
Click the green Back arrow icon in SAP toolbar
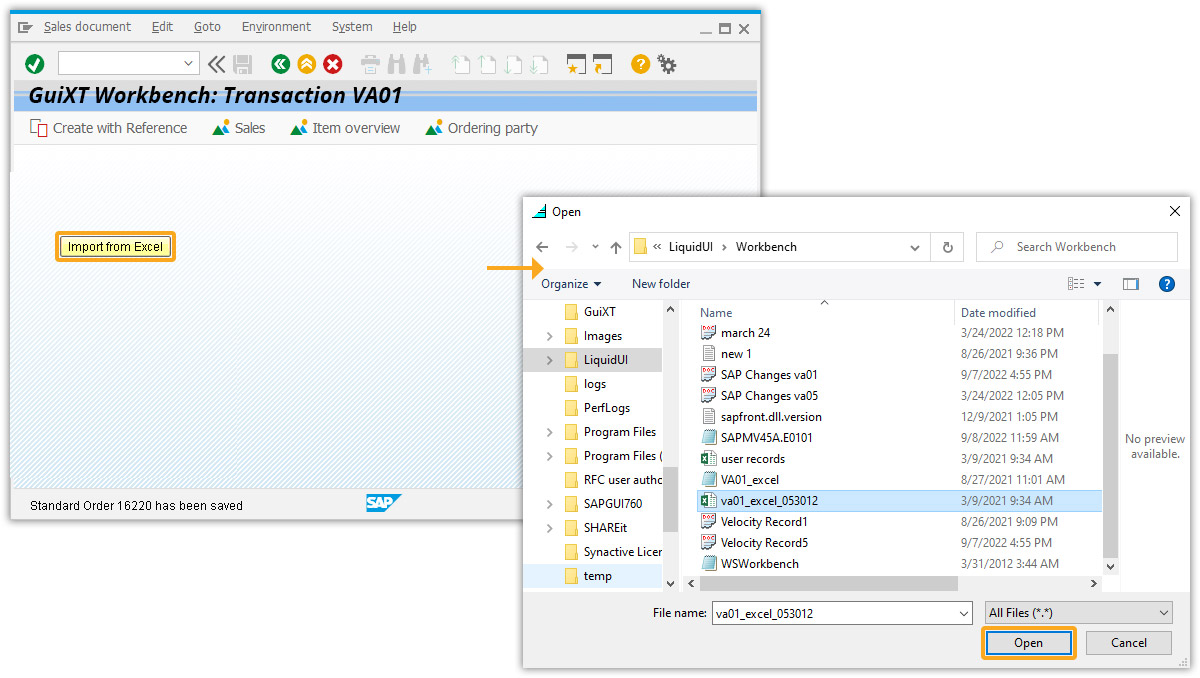[280, 64]
